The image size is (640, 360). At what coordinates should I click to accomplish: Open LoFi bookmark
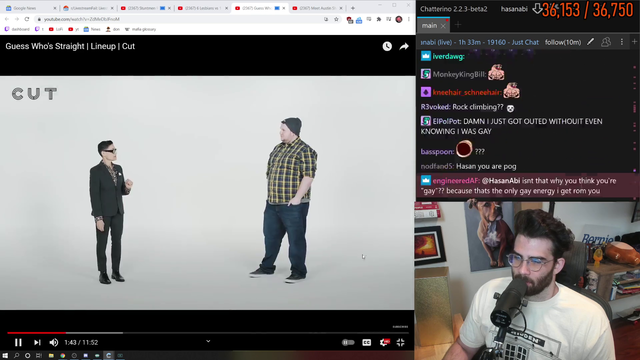point(56,29)
